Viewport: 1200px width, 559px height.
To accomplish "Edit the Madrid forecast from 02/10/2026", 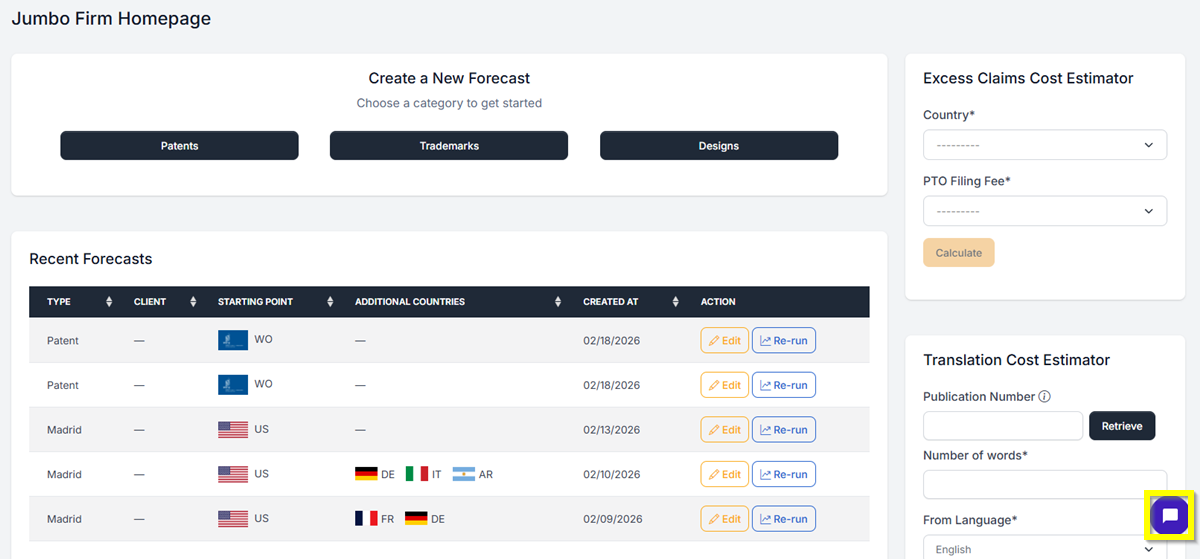I will (724, 474).
